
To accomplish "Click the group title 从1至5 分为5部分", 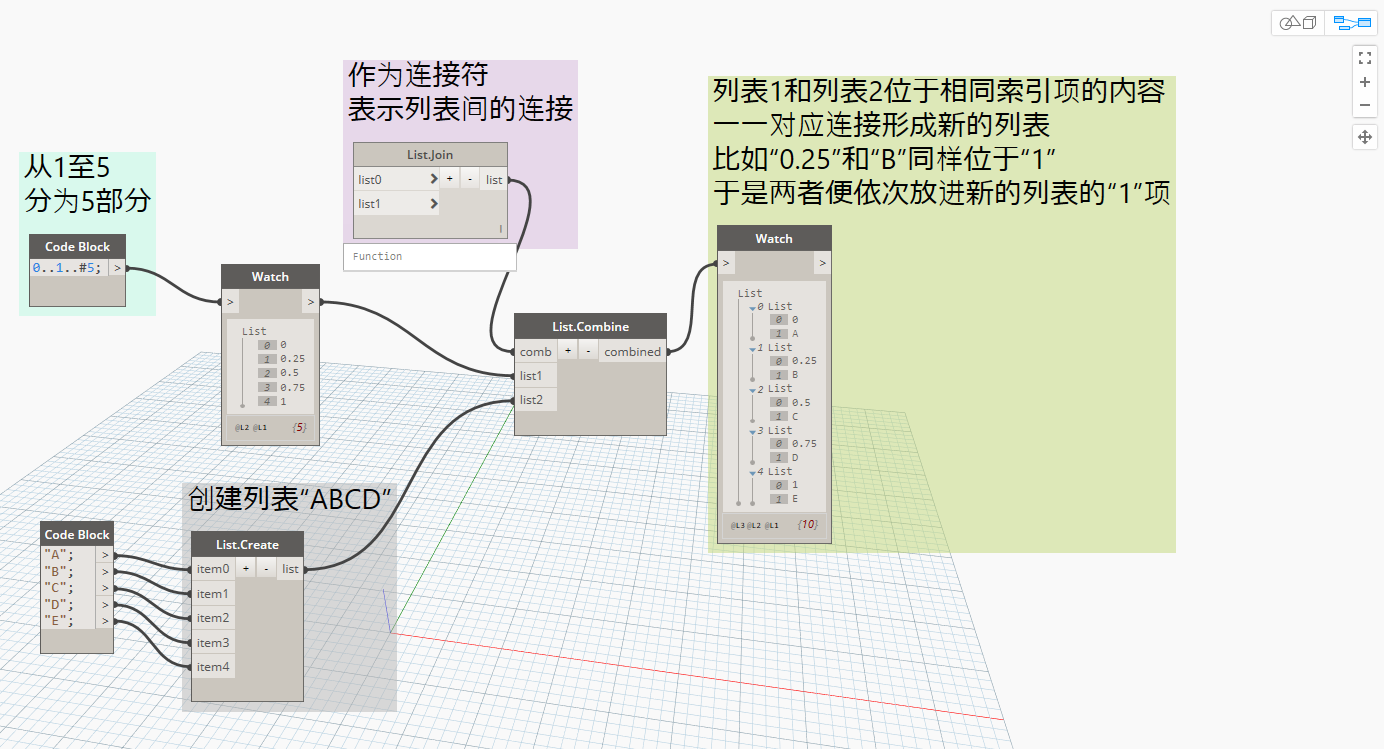I will click(88, 185).
